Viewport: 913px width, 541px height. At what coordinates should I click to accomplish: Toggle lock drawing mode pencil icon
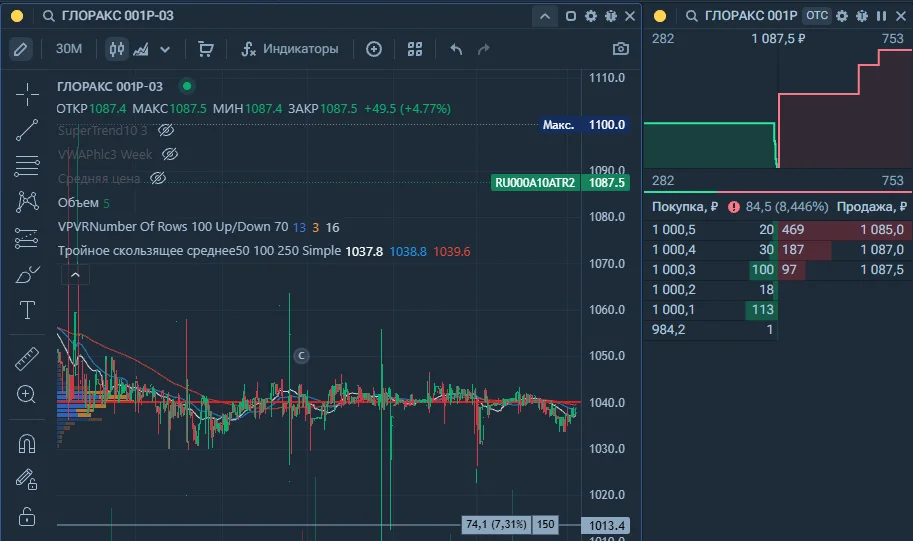[26, 479]
